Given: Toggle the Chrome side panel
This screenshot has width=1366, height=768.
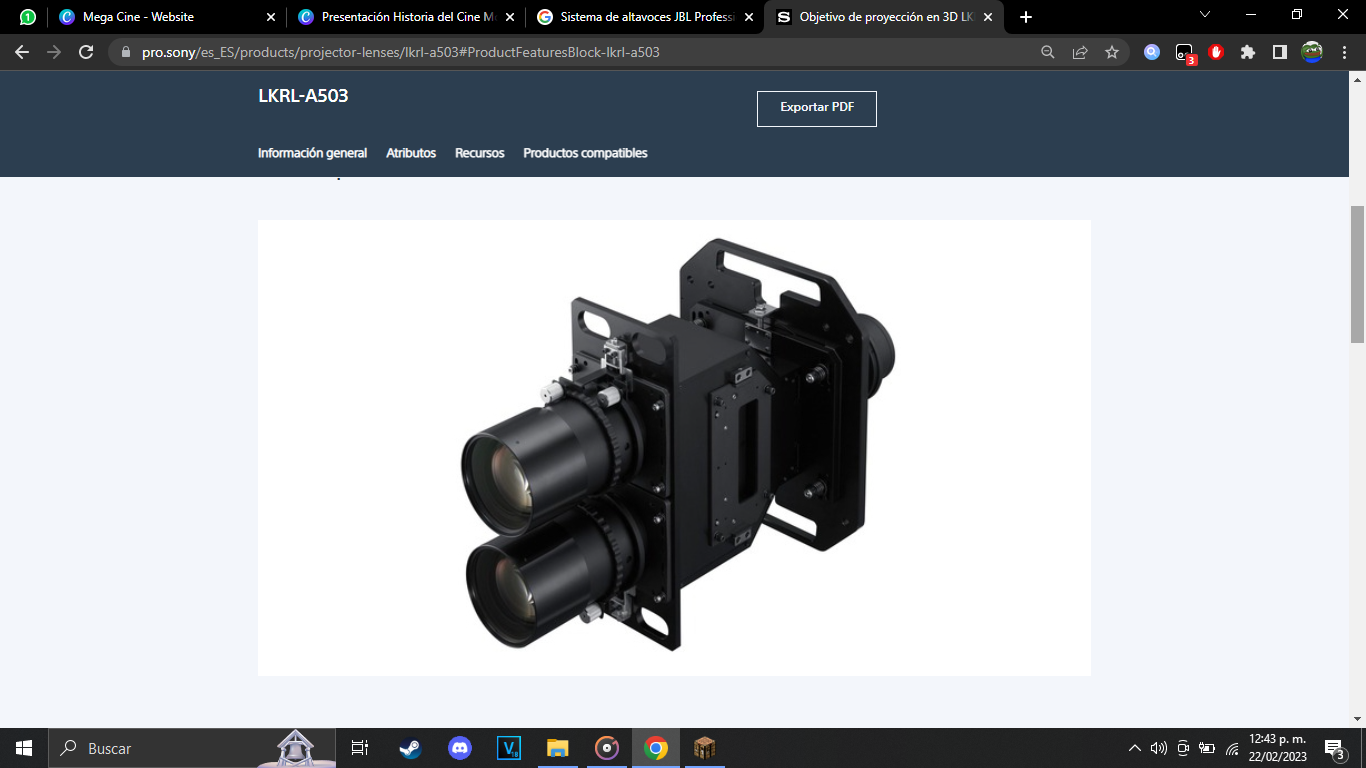Looking at the screenshot, I should [1279, 52].
